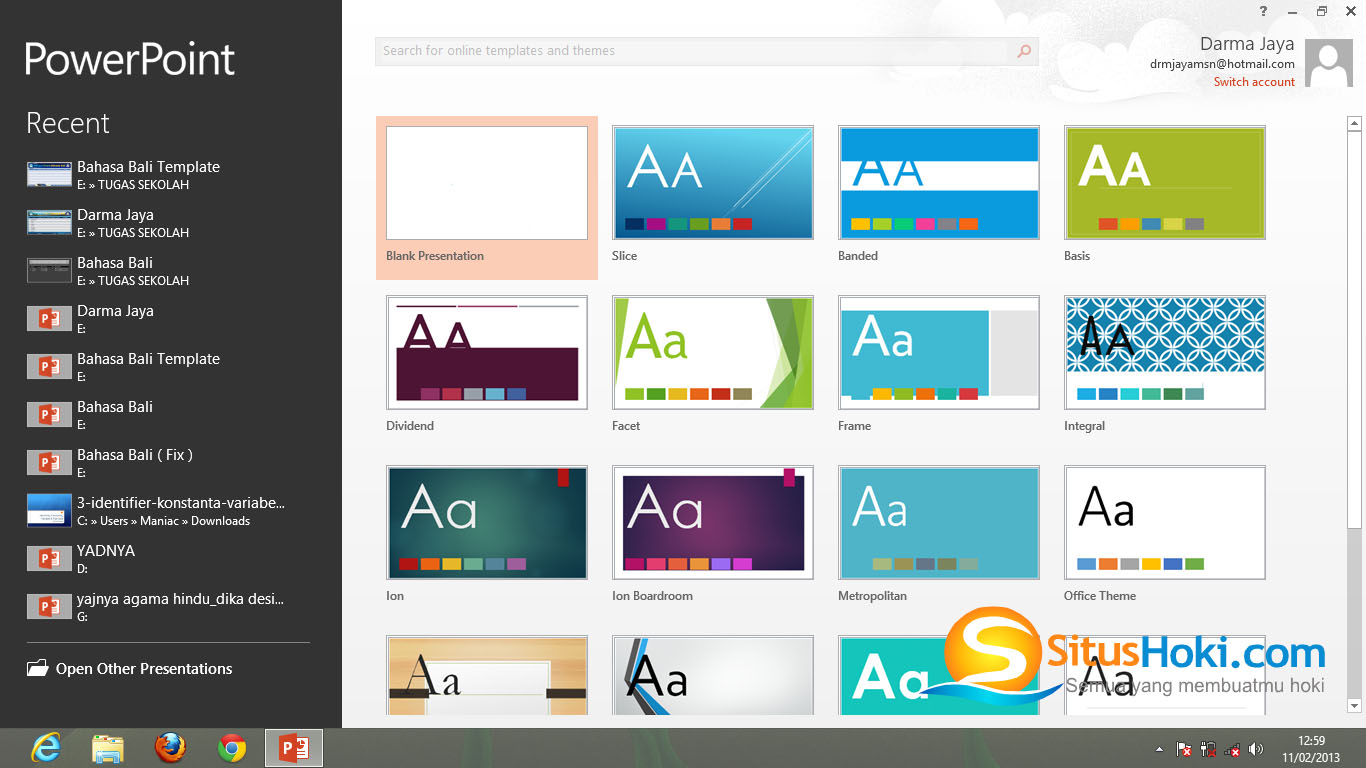1366x768 pixels.
Task: Open Internet Explorer from the taskbar
Action: click(x=46, y=748)
